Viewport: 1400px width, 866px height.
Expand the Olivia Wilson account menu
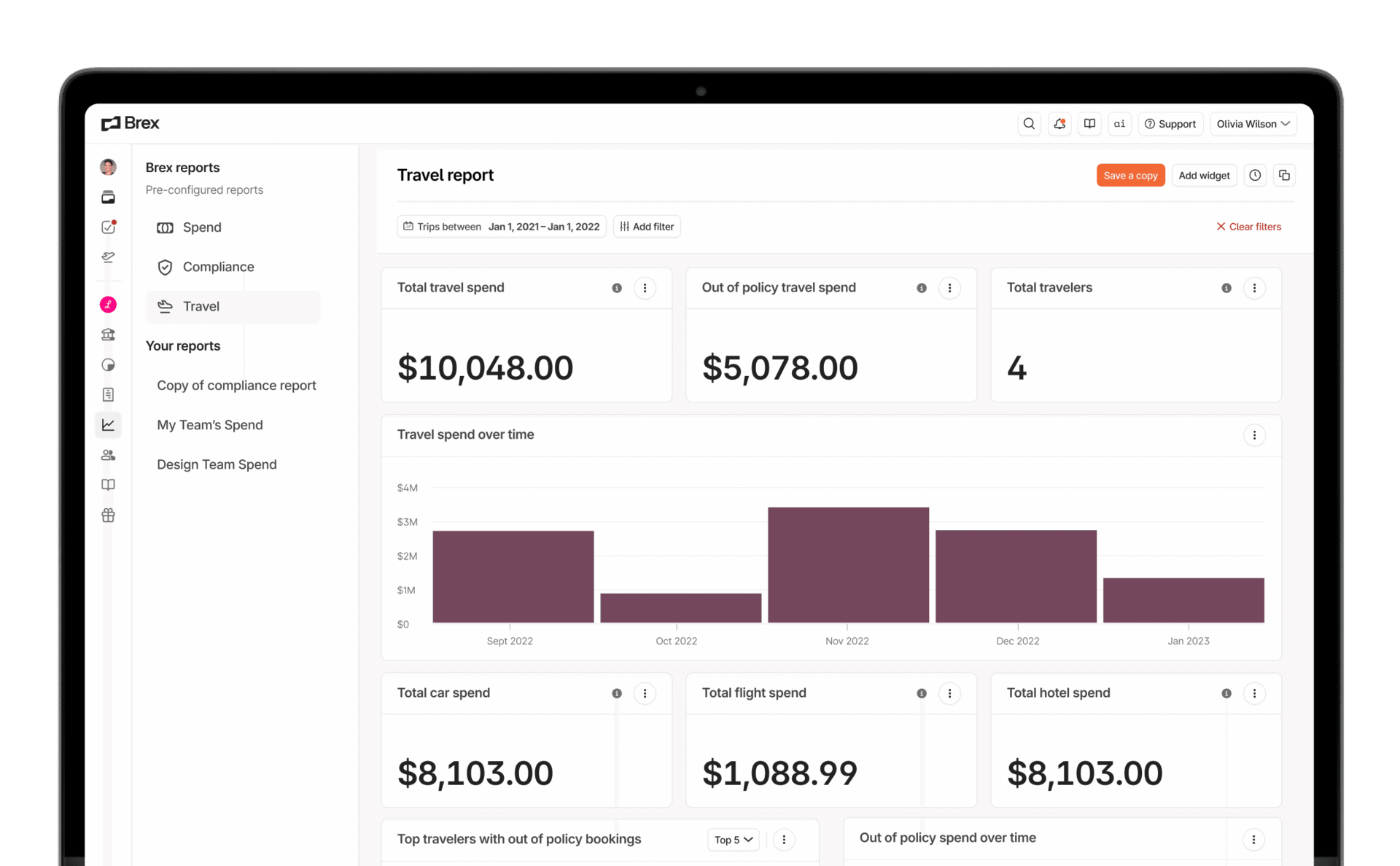(1253, 124)
